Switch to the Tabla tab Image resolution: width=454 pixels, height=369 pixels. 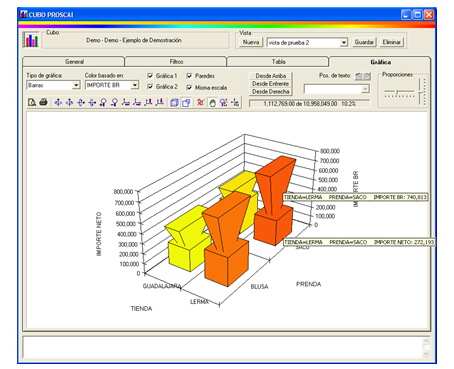point(278,62)
